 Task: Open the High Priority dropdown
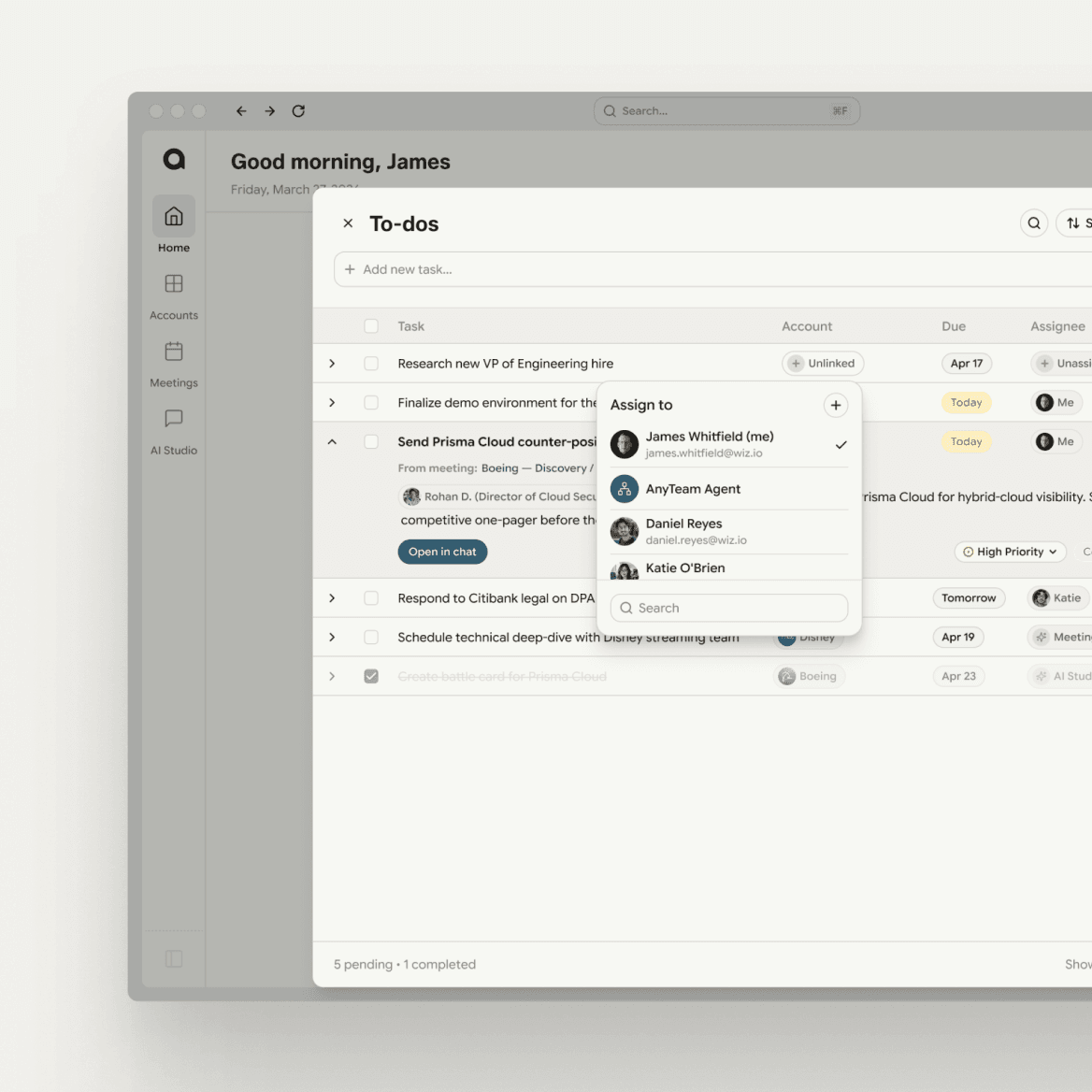point(1010,552)
